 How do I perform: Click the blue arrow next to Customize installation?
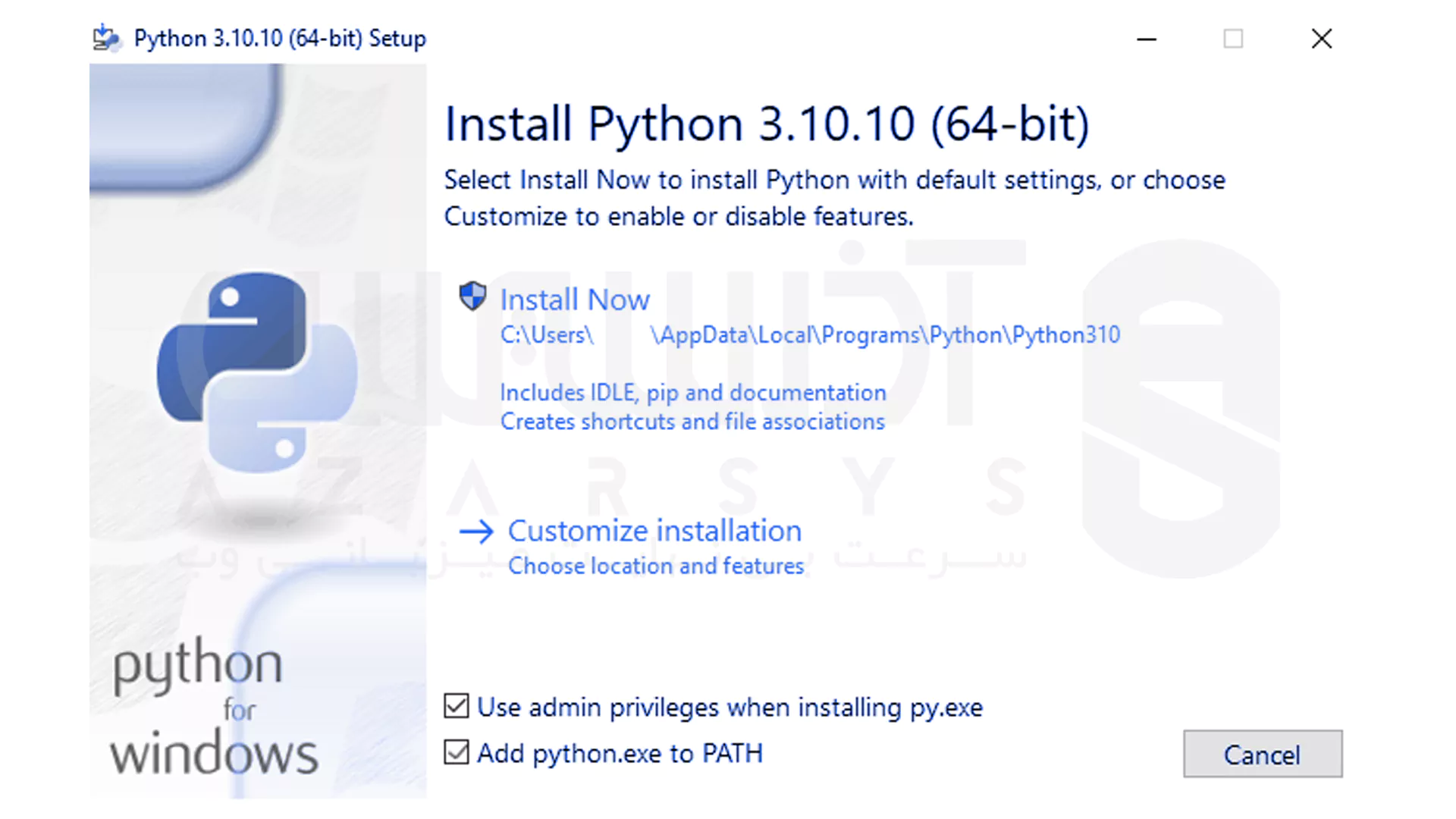click(x=478, y=532)
